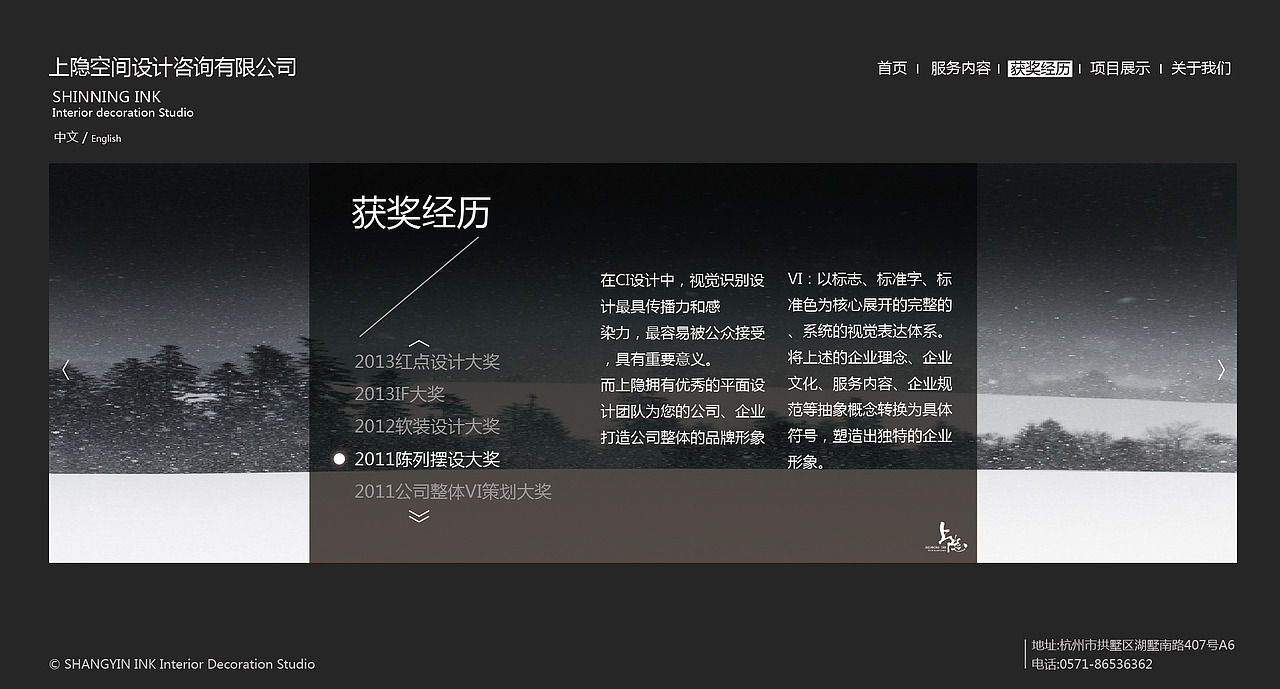Viewport: 1280px width, 689px height.
Task: Click the 获奖经历 panel heading
Action: [x=421, y=213]
